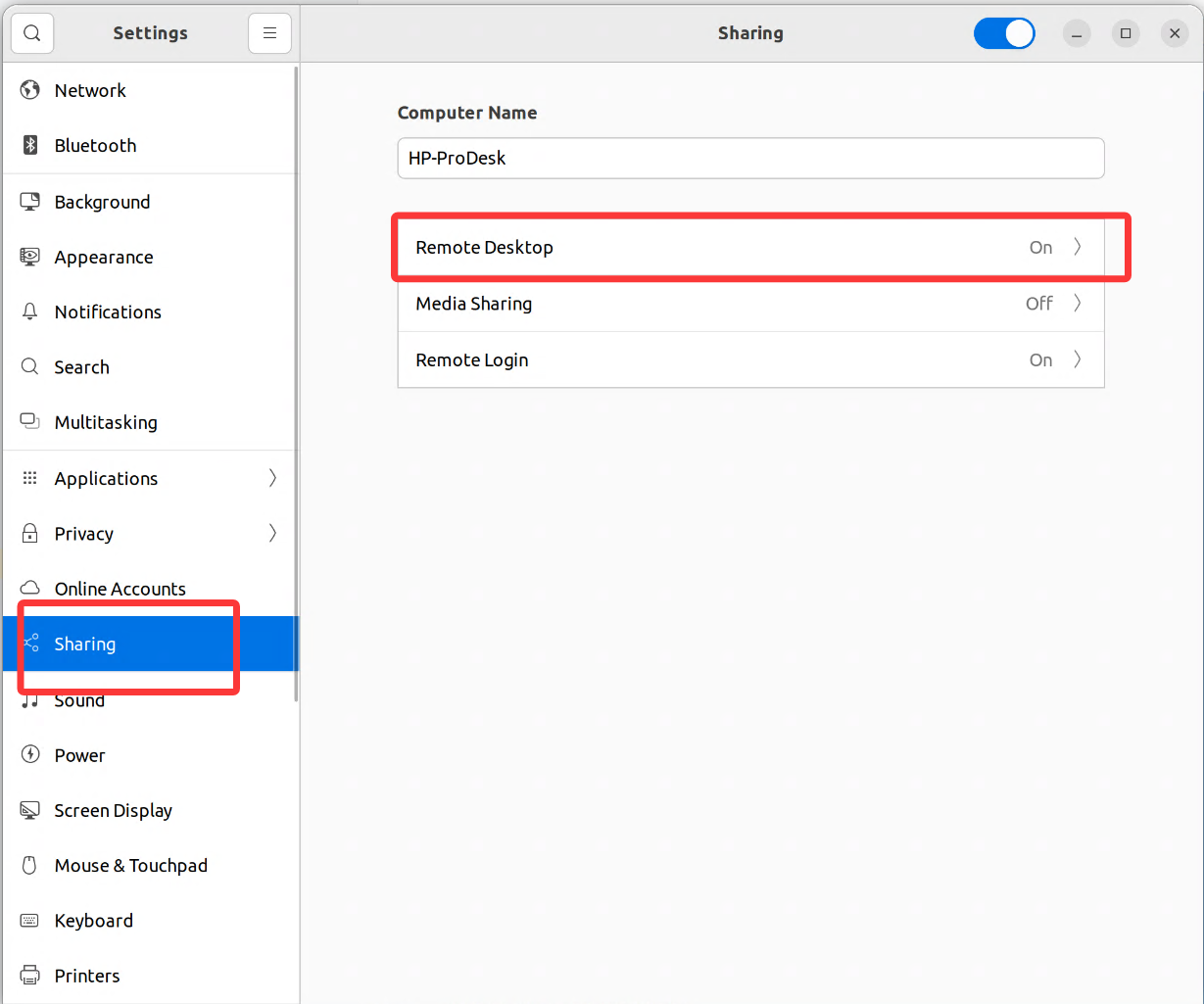Open the hamburger menu in Settings header
The width and height of the screenshot is (1204, 1004).
(269, 33)
